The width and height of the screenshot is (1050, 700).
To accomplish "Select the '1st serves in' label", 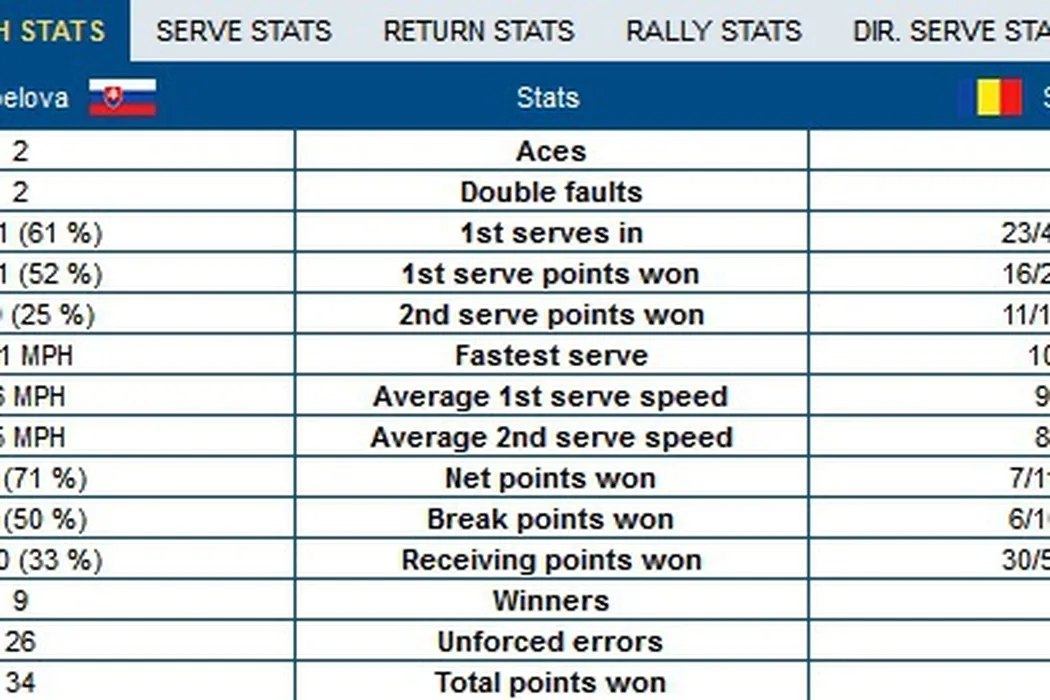I will (551, 233).
